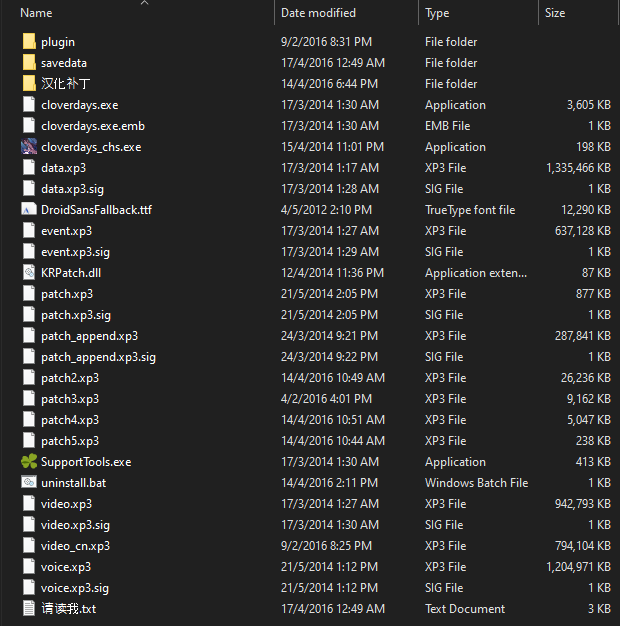Sort files by the Size column header
Screen dimensions: 620x626
pyautogui.click(x=555, y=13)
